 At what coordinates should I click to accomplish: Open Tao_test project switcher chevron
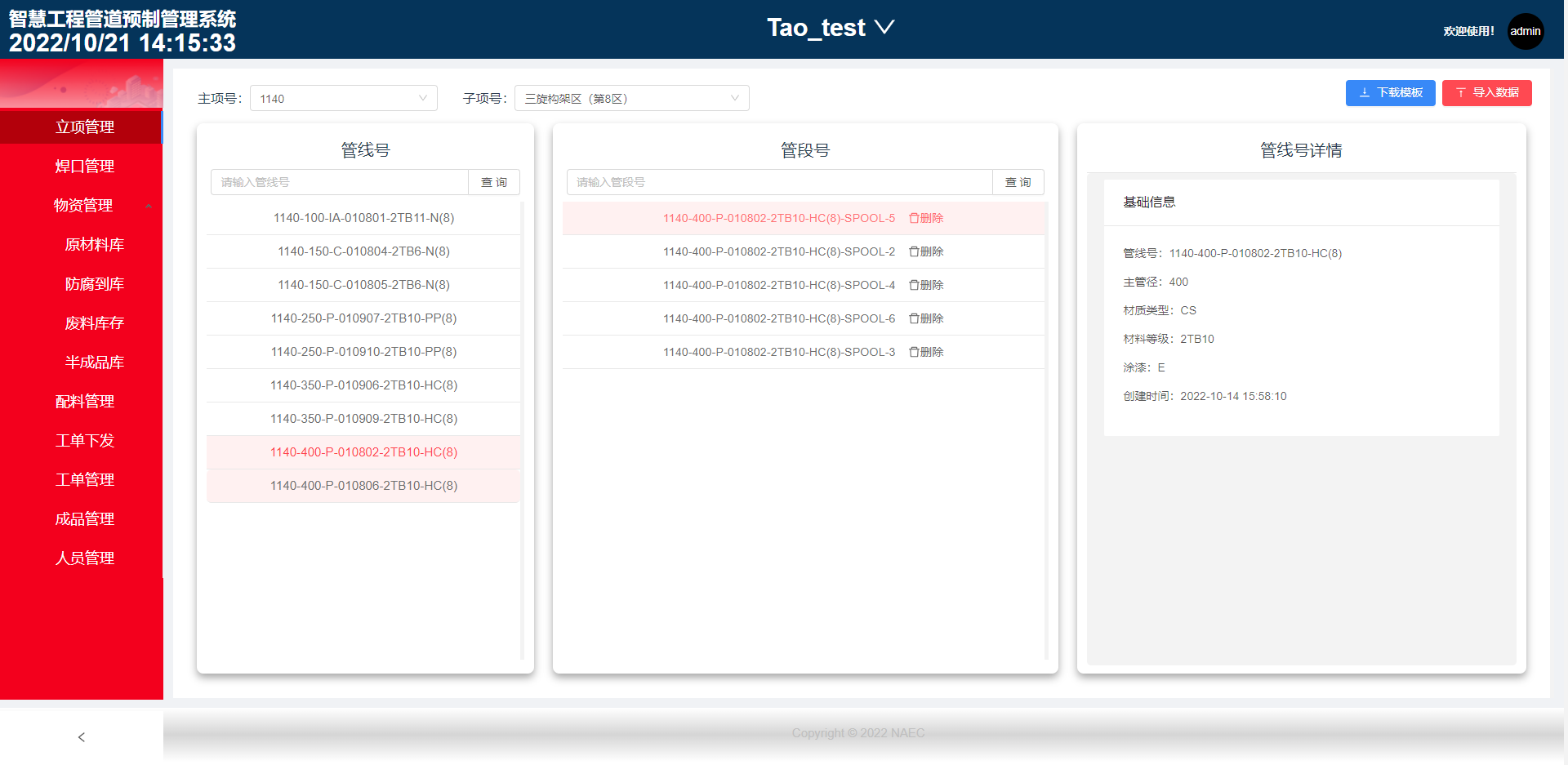(884, 27)
